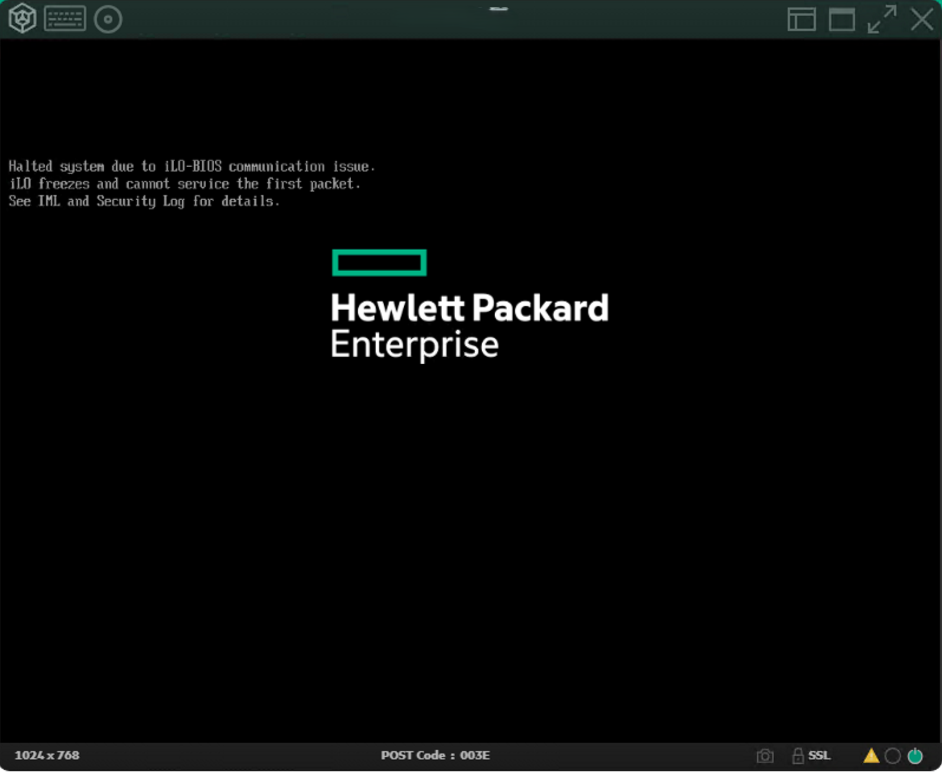Image resolution: width=942 pixels, height=772 pixels.
Task: Click the yellow health warning triangle
Action: tap(871, 756)
